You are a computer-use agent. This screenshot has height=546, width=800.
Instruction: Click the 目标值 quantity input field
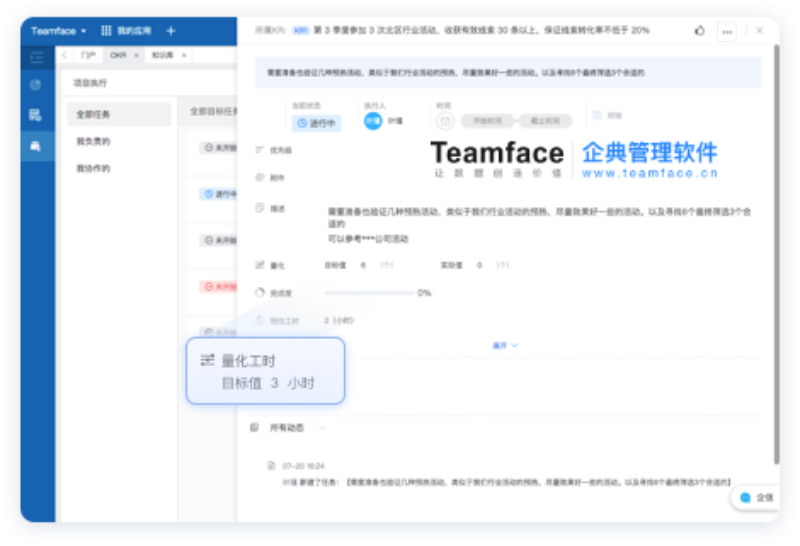(x=363, y=265)
